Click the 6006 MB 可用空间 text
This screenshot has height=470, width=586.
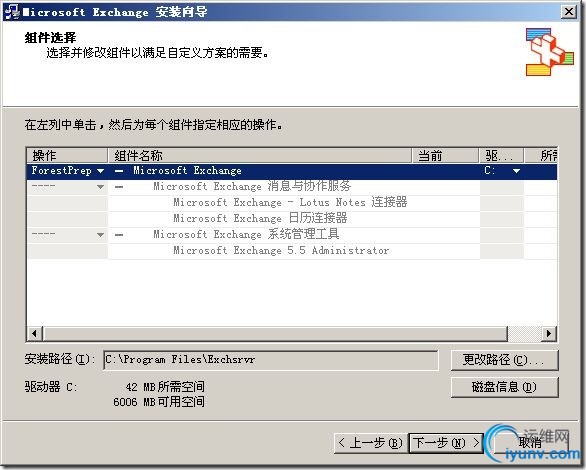click(x=159, y=402)
